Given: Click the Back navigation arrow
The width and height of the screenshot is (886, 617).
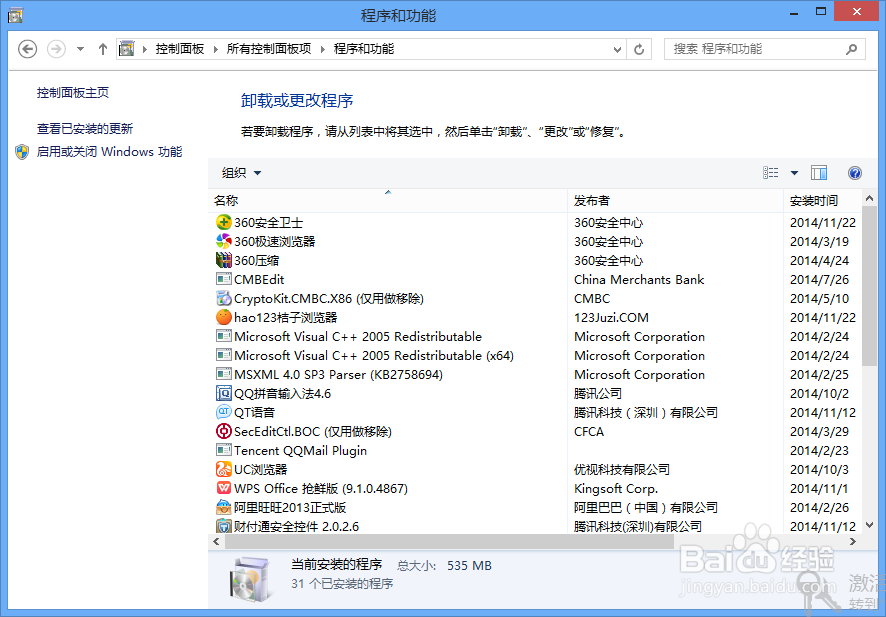Looking at the screenshot, I should pos(27,49).
